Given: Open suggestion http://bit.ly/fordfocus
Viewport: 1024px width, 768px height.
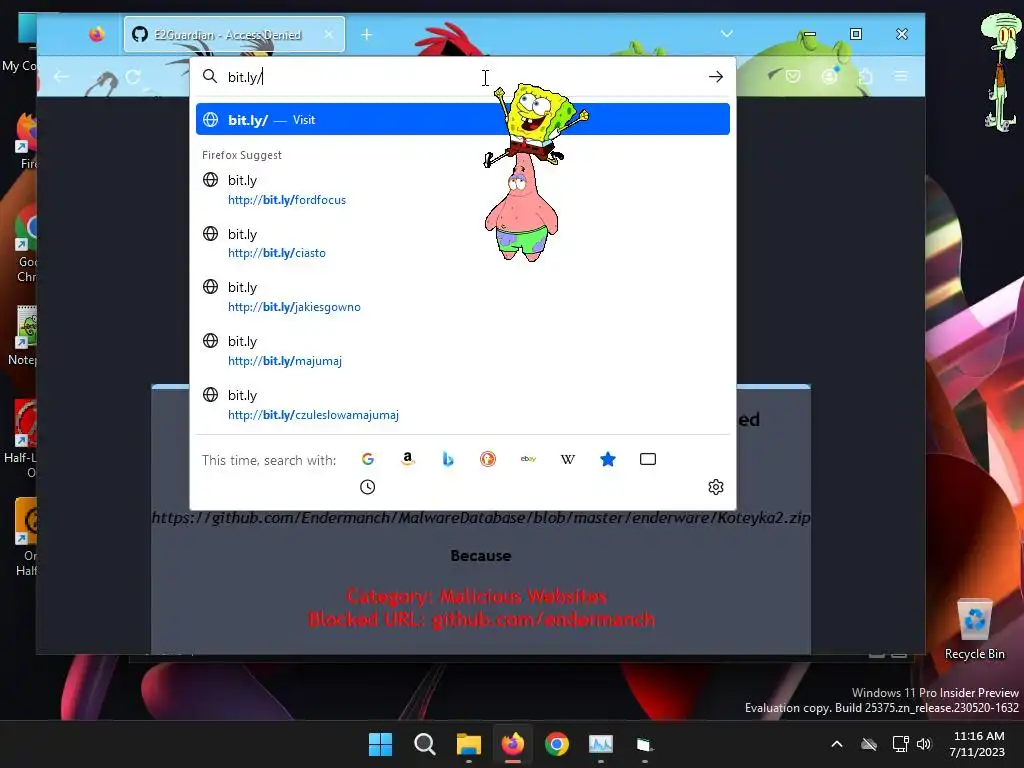Looking at the screenshot, I should pos(463,189).
